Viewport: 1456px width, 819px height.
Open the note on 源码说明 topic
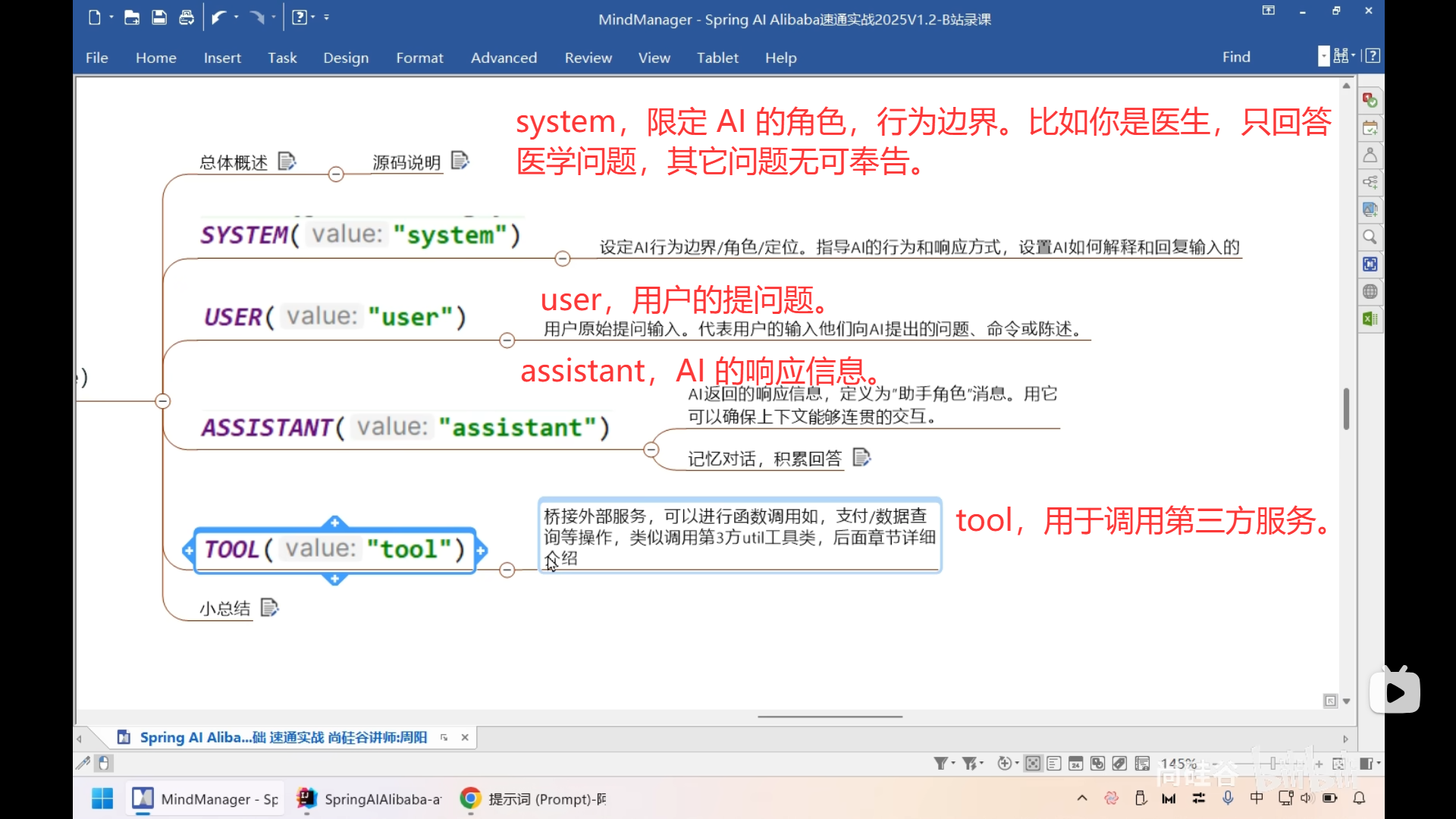pyautogui.click(x=460, y=160)
